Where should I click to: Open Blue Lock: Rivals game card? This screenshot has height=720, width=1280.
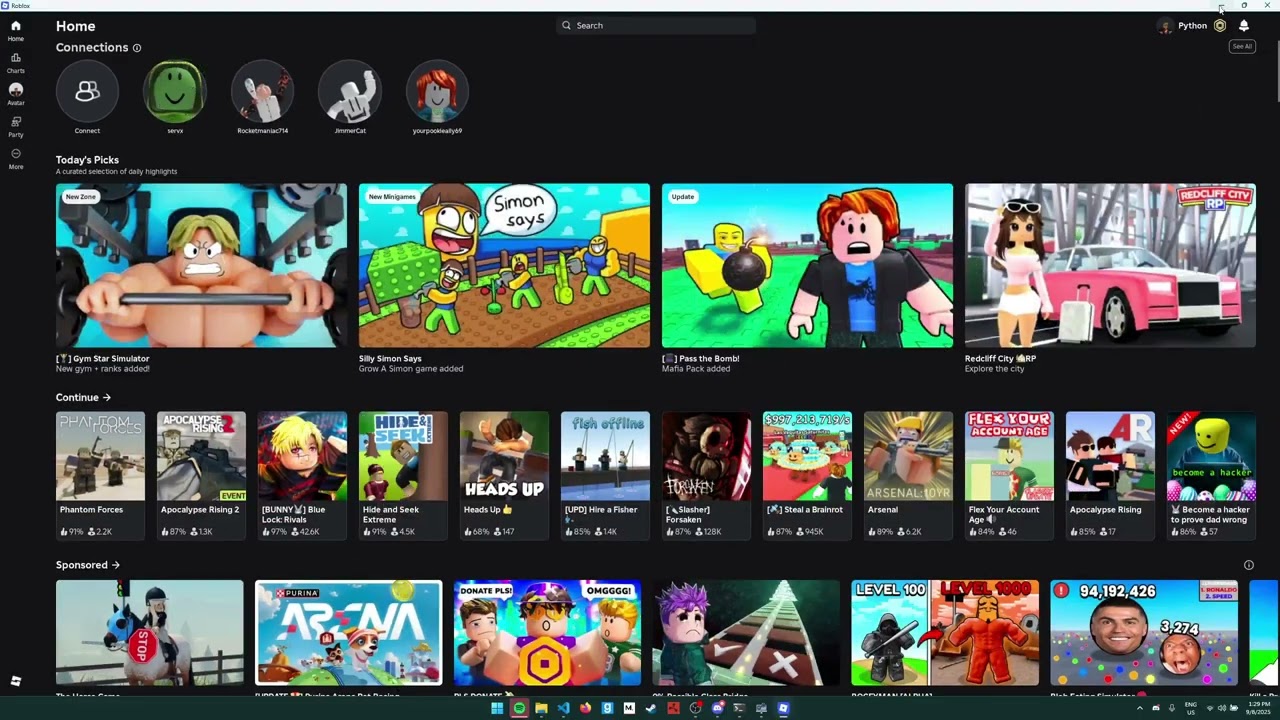[302, 475]
